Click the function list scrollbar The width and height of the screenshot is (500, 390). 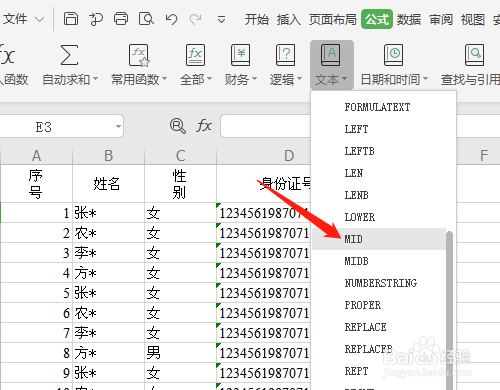point(449,310)
